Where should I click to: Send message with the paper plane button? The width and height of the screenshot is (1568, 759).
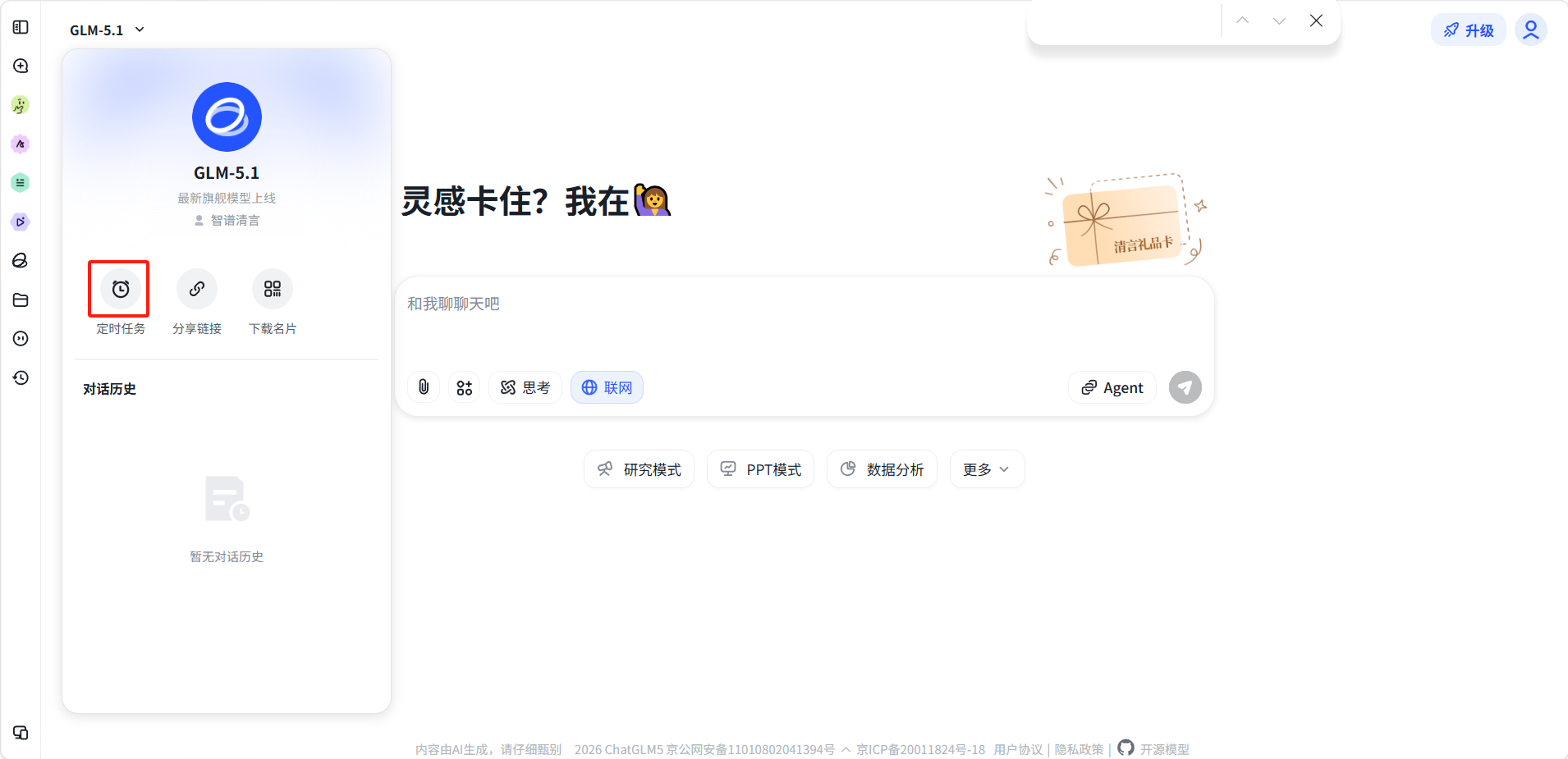[1185, 387]
